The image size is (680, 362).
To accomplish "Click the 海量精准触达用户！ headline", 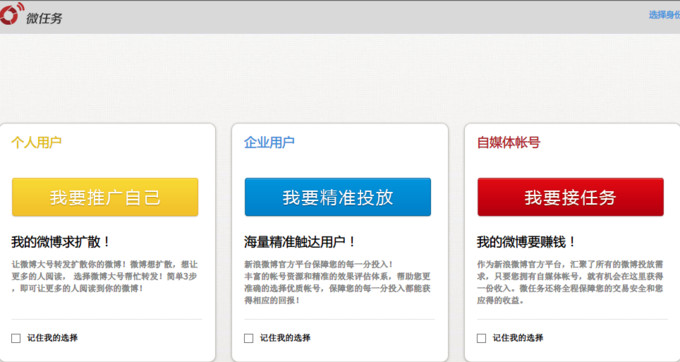I will (x=300, y=242).
